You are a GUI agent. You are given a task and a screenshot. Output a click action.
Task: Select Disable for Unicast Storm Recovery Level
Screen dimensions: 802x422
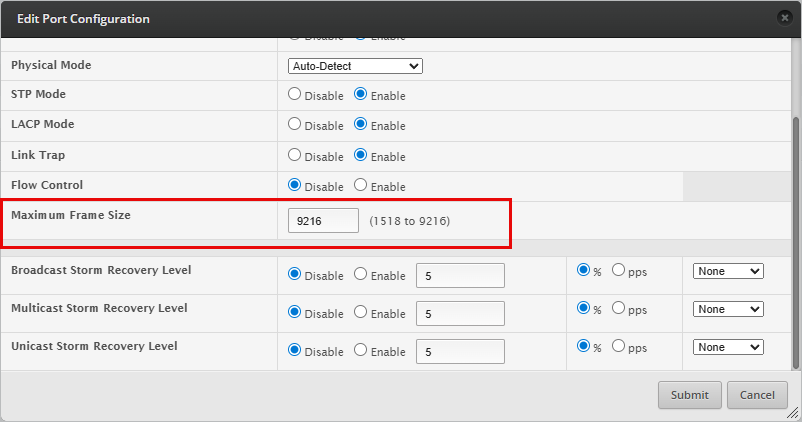pyautogui.click(x=294, y=349)
